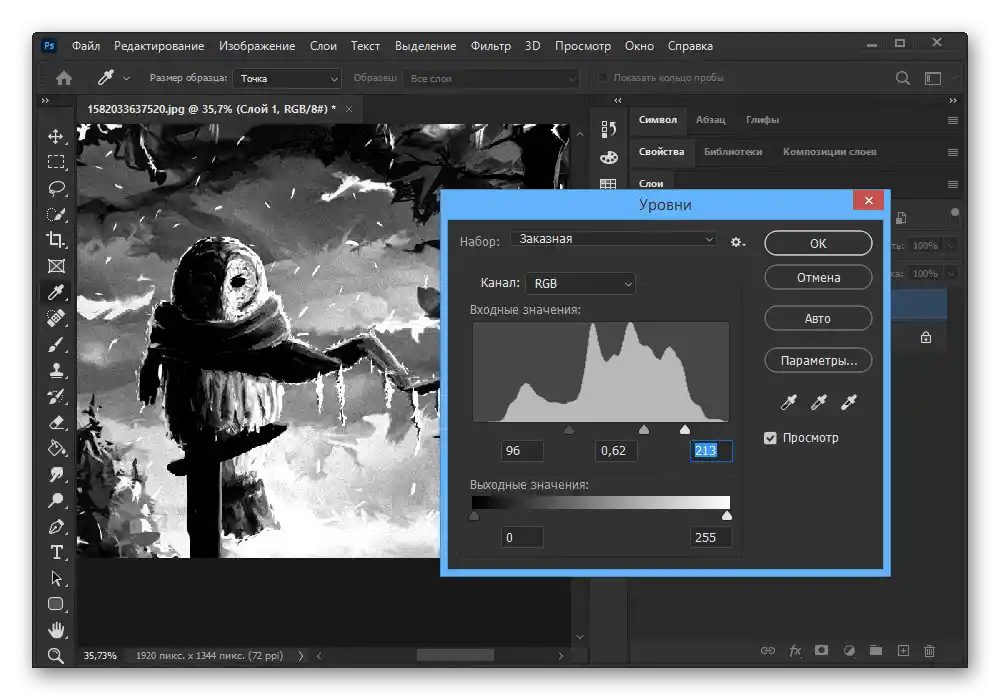Click the new adjustment layer icon
Image resolution: width=1000 pixels, height=700 pixels.
click(x=849, y=650)
